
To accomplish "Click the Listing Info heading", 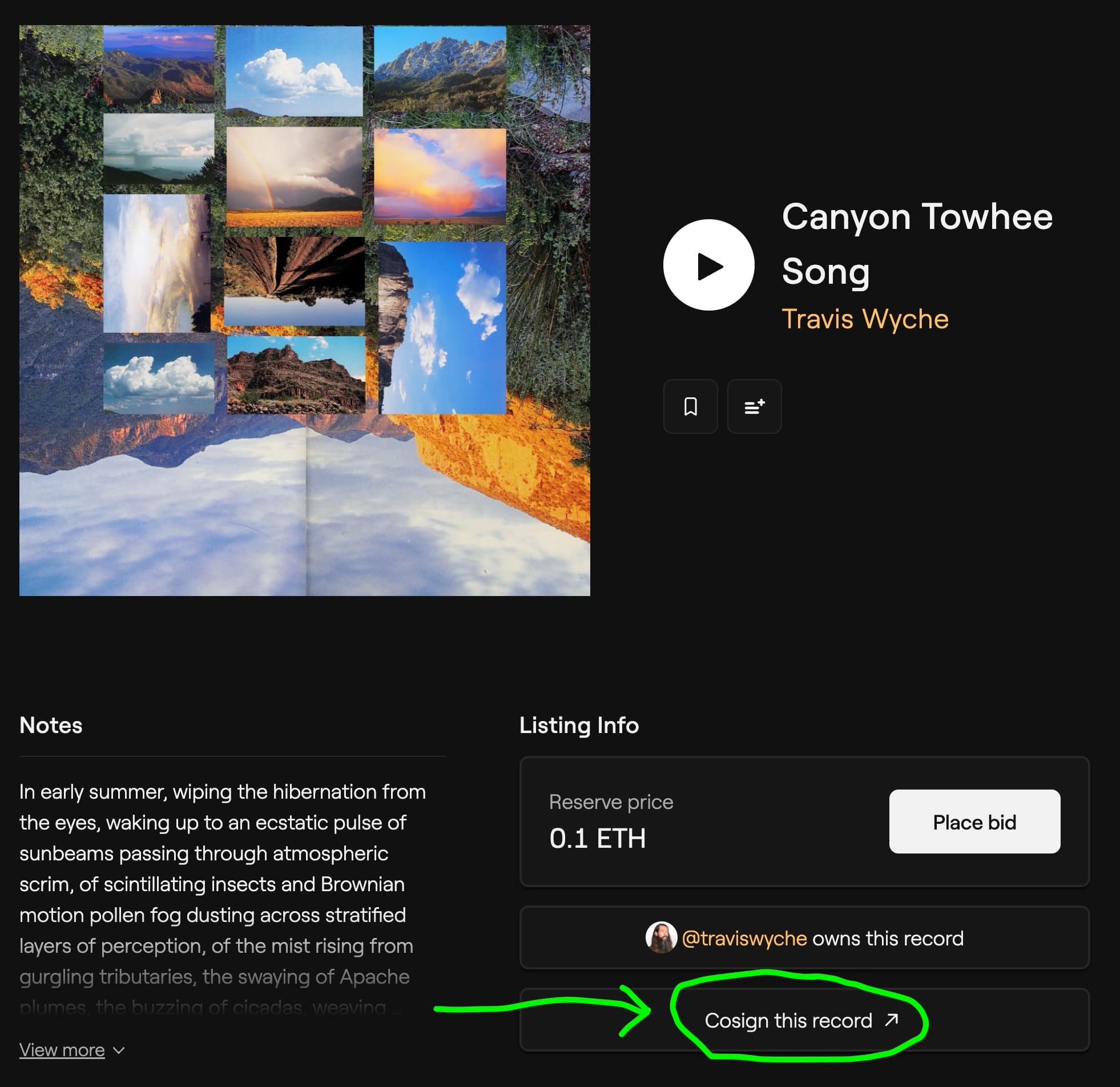I will (x=579, y=725).
